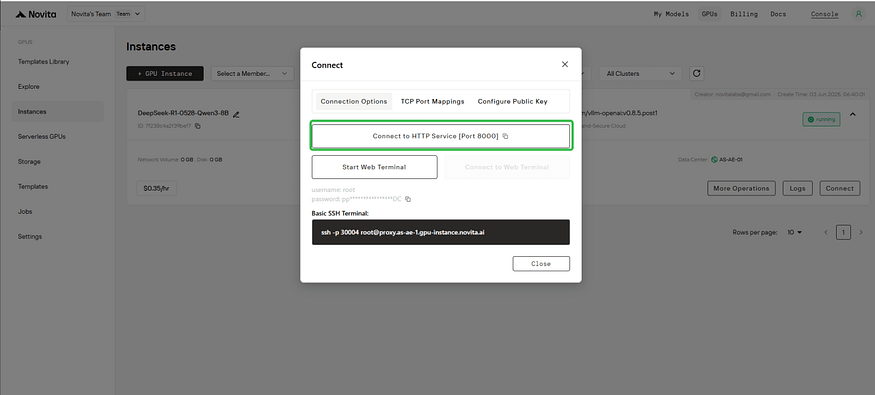875x395 pixels.
Task: Go to Serverless GPUs in sidebar
Action: click(x=41, y=137)
